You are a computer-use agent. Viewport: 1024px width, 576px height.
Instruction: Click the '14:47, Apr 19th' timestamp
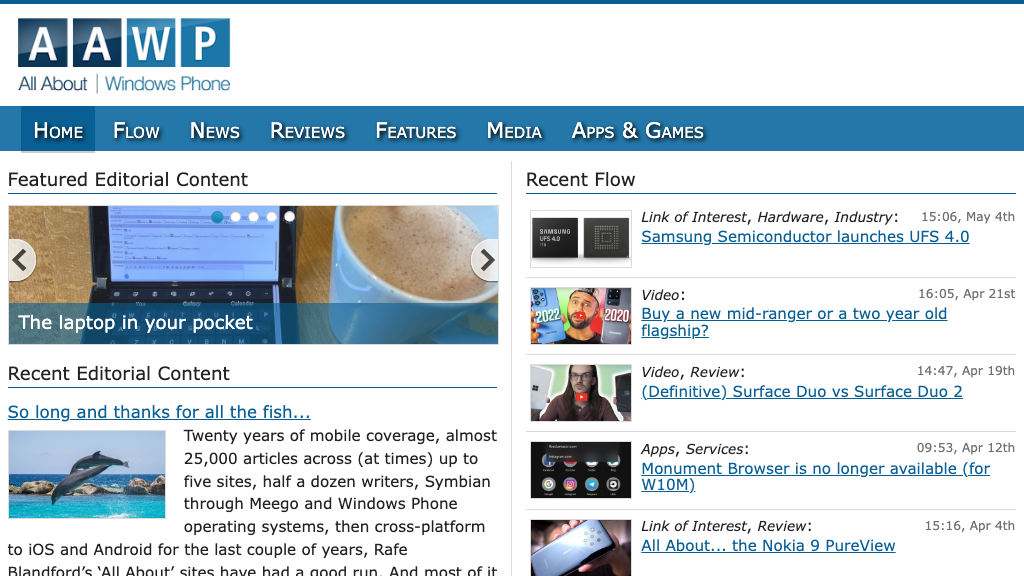966,371
